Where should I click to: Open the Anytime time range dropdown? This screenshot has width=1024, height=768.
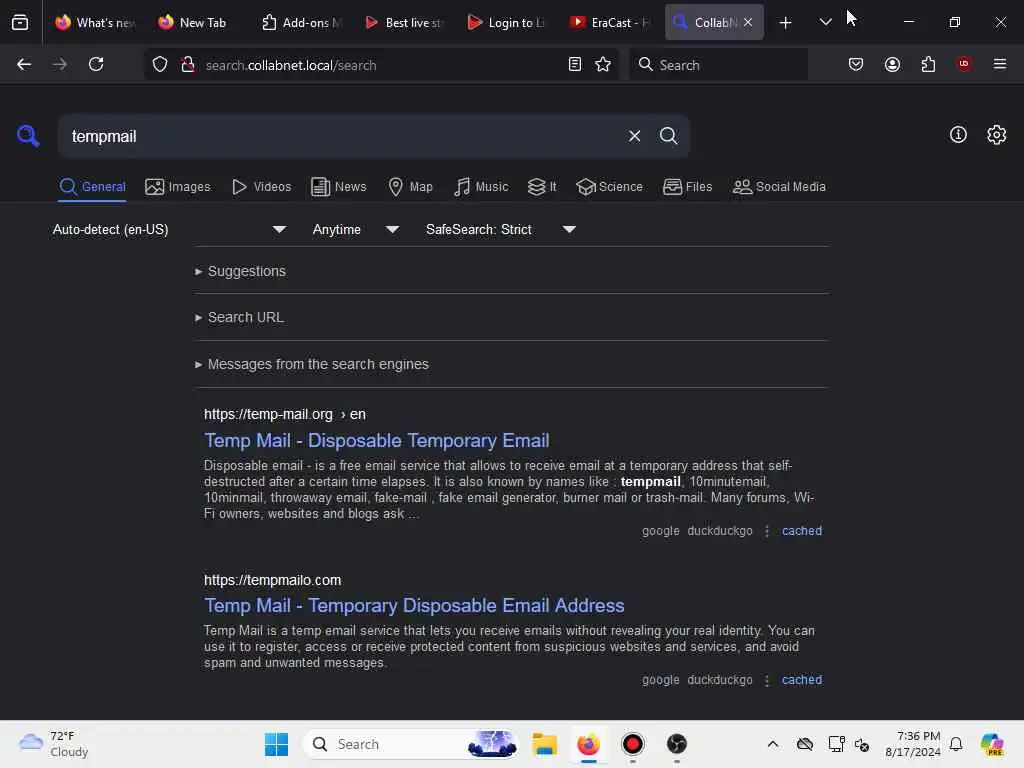coord(355,229)
